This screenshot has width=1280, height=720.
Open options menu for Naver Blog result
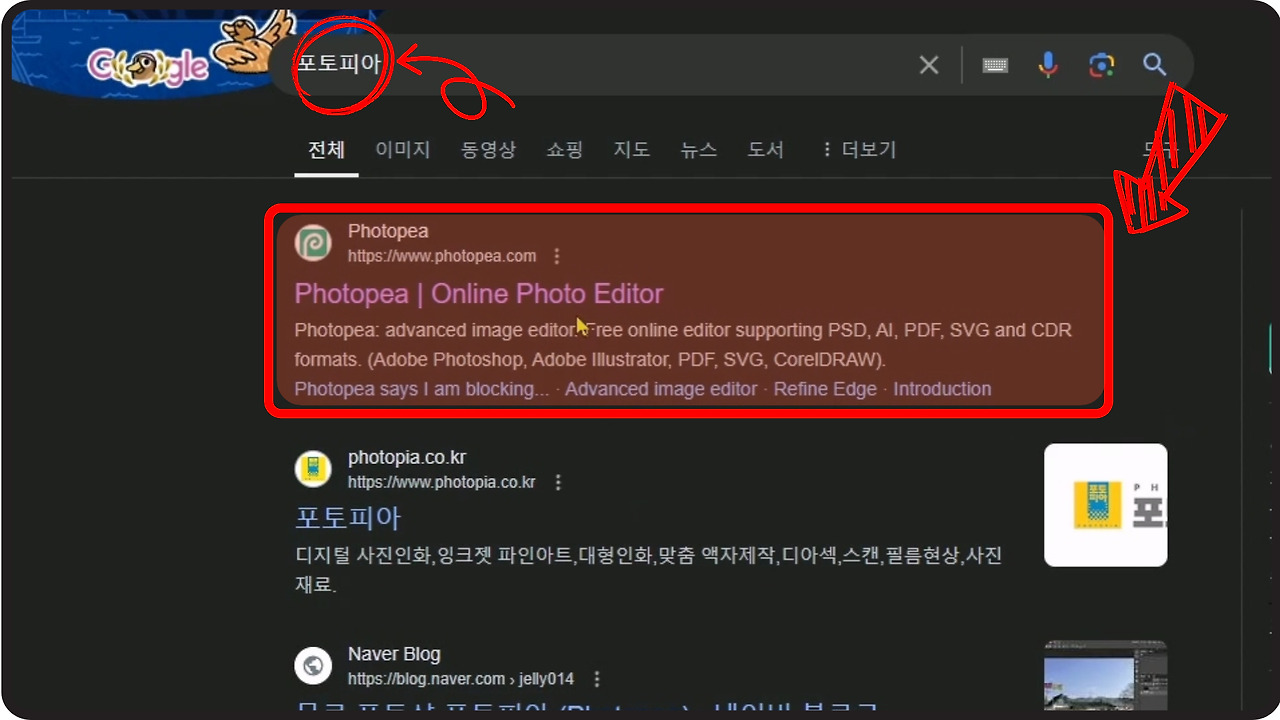coord(597,679)
